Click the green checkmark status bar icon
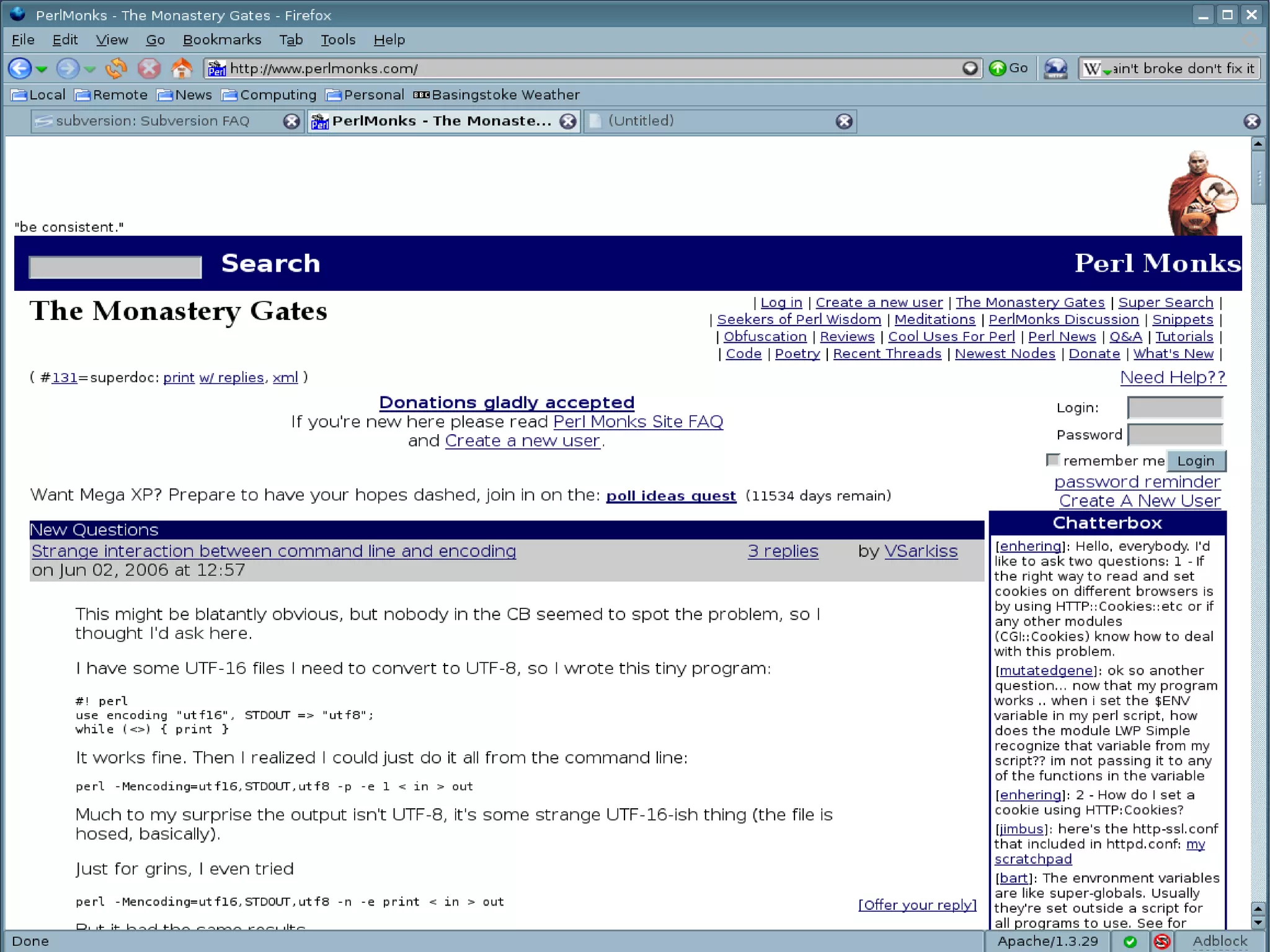This screenshot has width=1270, height=952. 1130,941
